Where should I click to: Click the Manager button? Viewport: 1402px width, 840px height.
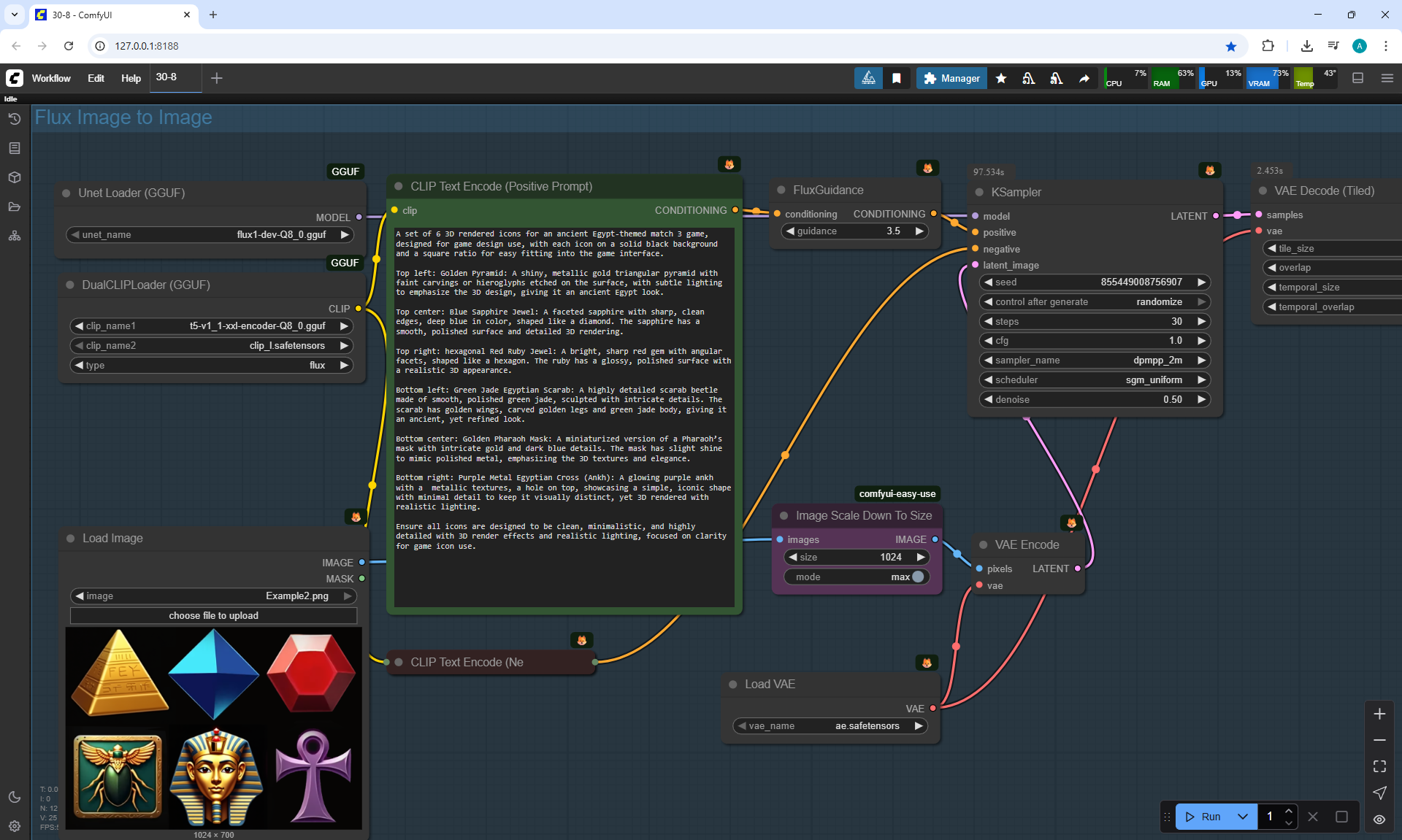tap(951, 78)
